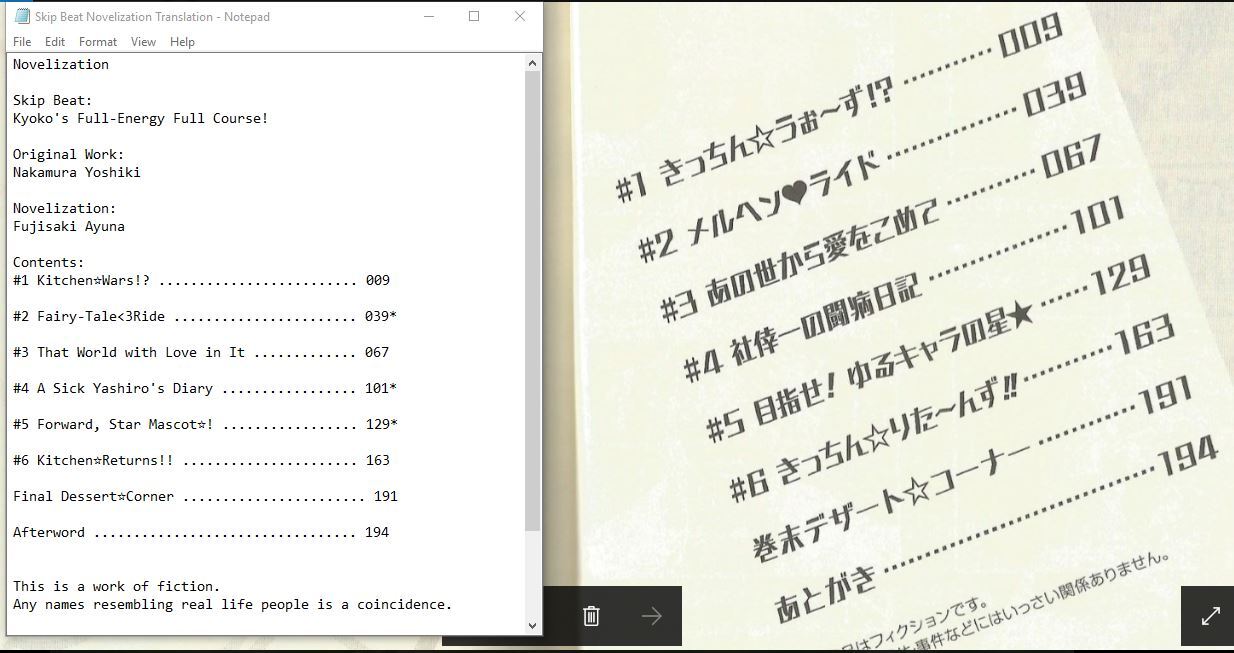Click the line "Skip Beat:"

[x=53, y=100]
